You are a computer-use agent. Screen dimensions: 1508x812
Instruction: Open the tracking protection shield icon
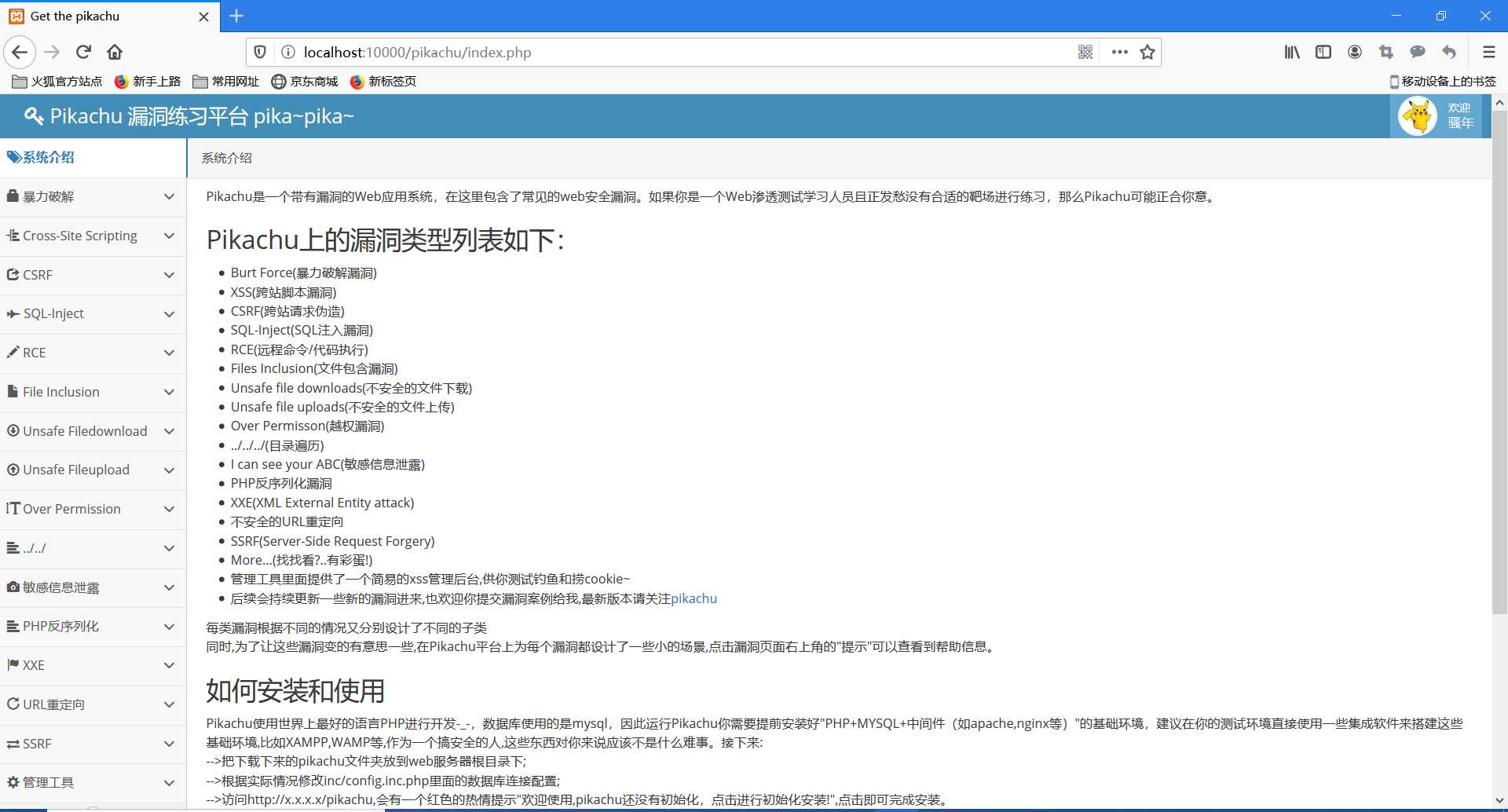[260, 52]
